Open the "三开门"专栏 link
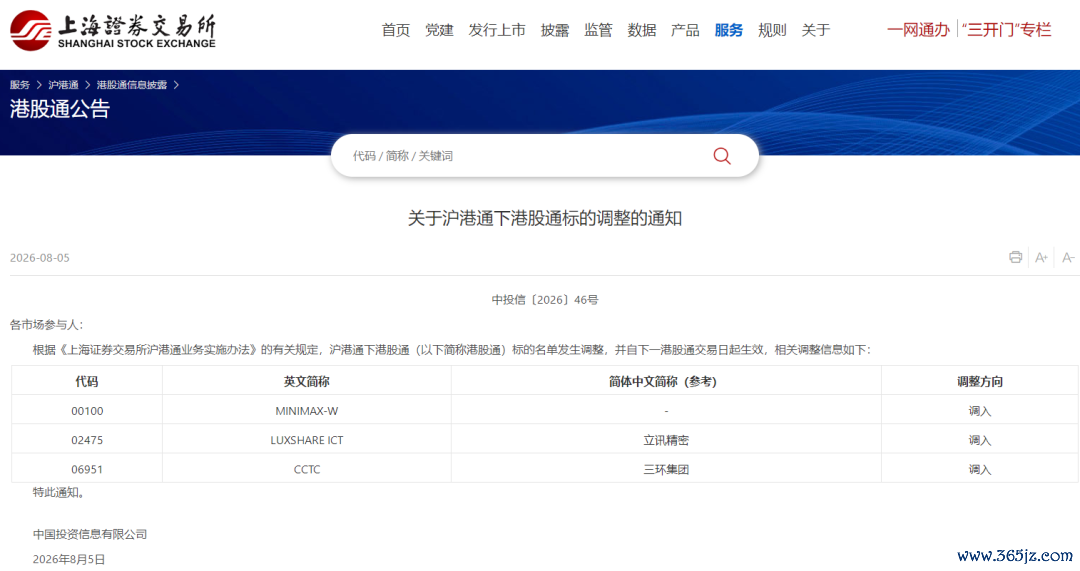Viewport: 1080px width, 571px height. pyautogui.click(x=1006, y=30)
